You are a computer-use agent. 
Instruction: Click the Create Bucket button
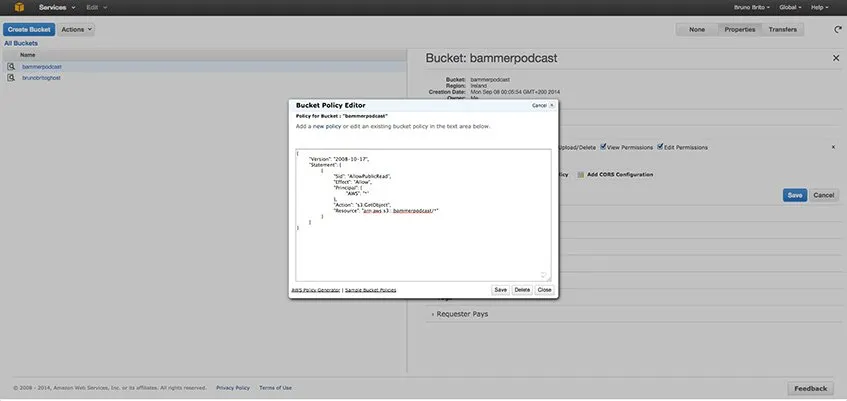click(29, 30)
